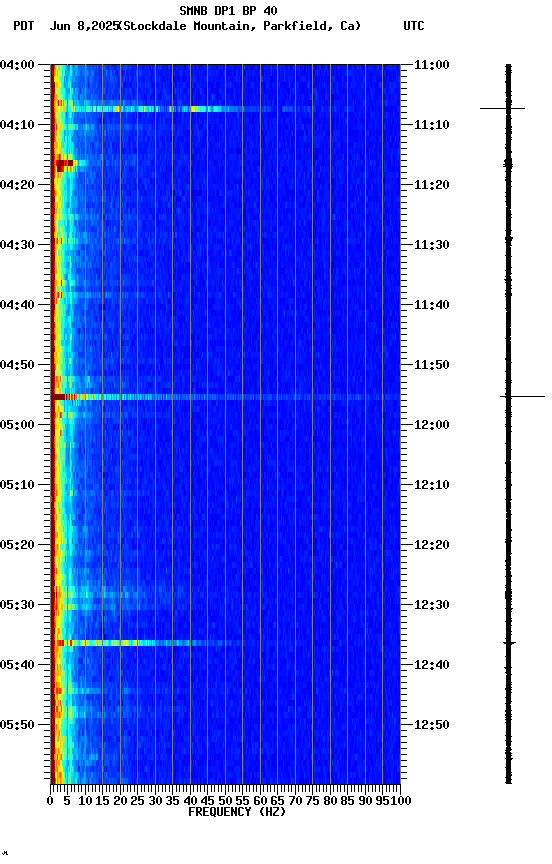The image size is (552, 864).
Task: Click the 04:10 PDT time label
Action: coord(17,125)
